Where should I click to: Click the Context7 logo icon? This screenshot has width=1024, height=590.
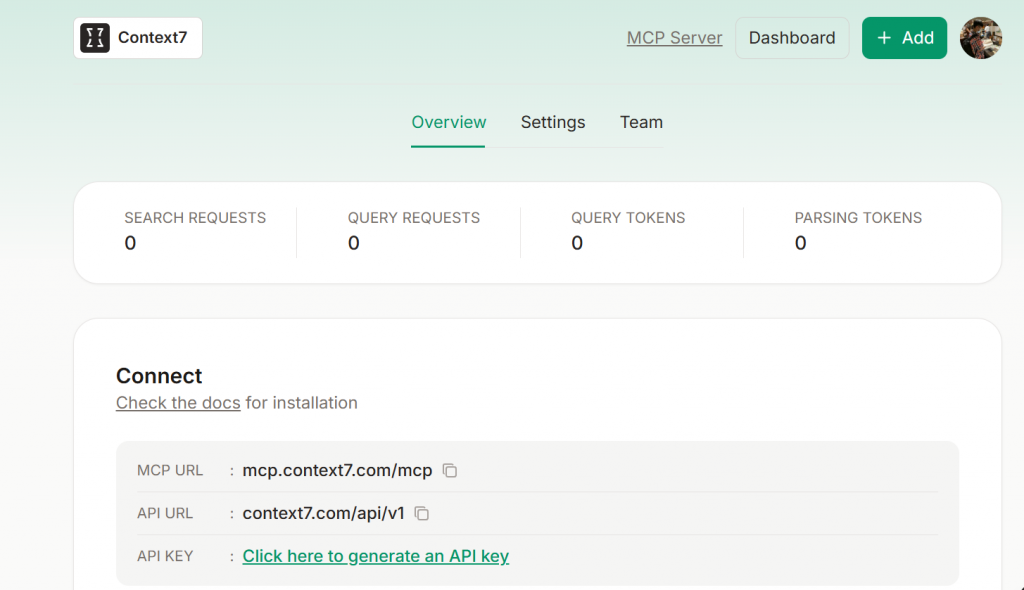click(95, 38)
